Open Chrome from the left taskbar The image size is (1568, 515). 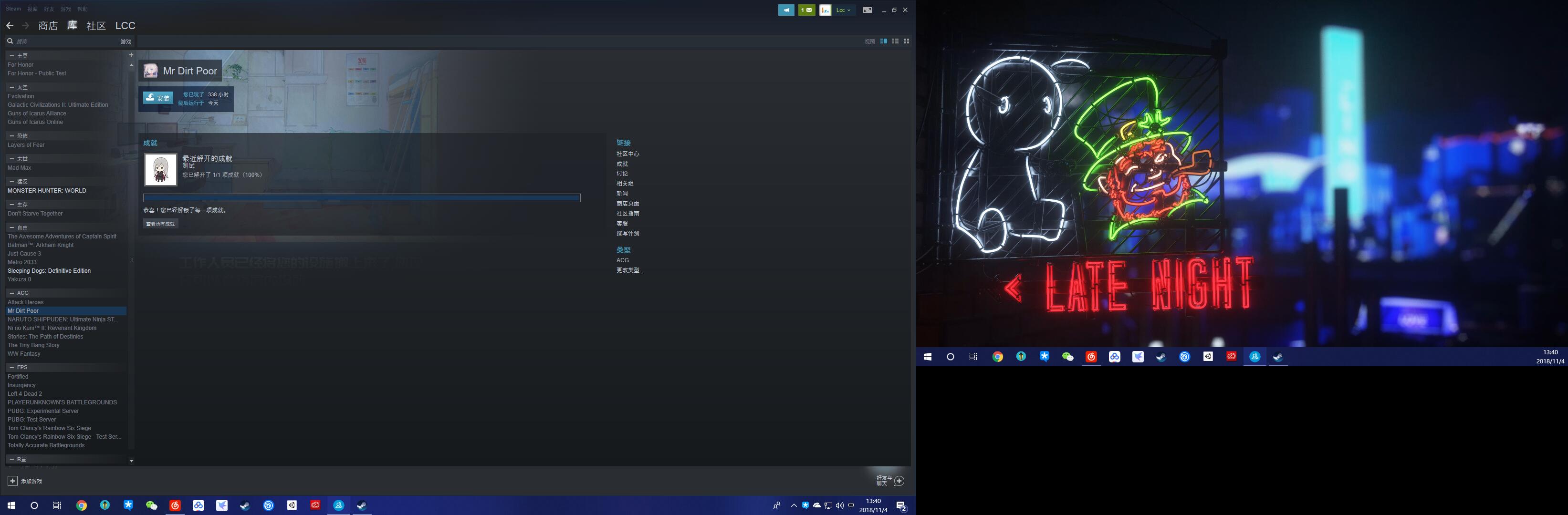coord(82,505)
